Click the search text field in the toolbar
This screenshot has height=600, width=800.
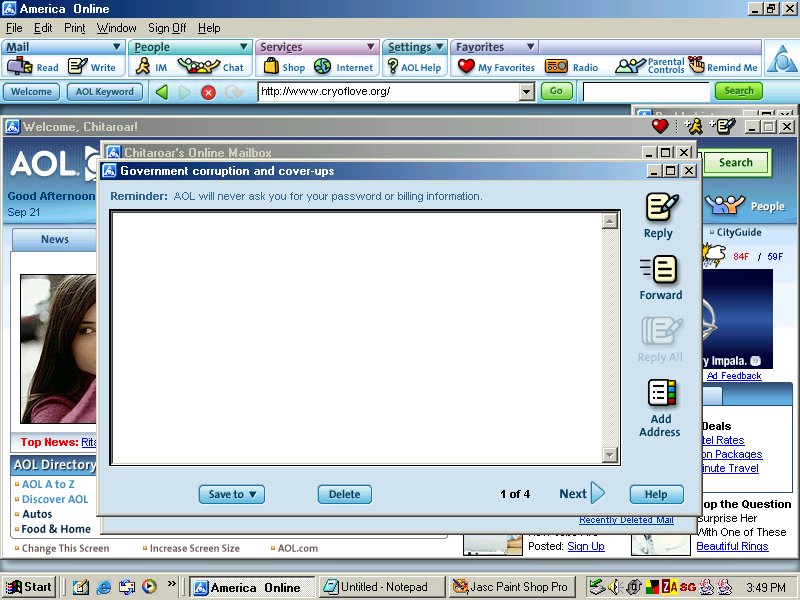(646, 92)
